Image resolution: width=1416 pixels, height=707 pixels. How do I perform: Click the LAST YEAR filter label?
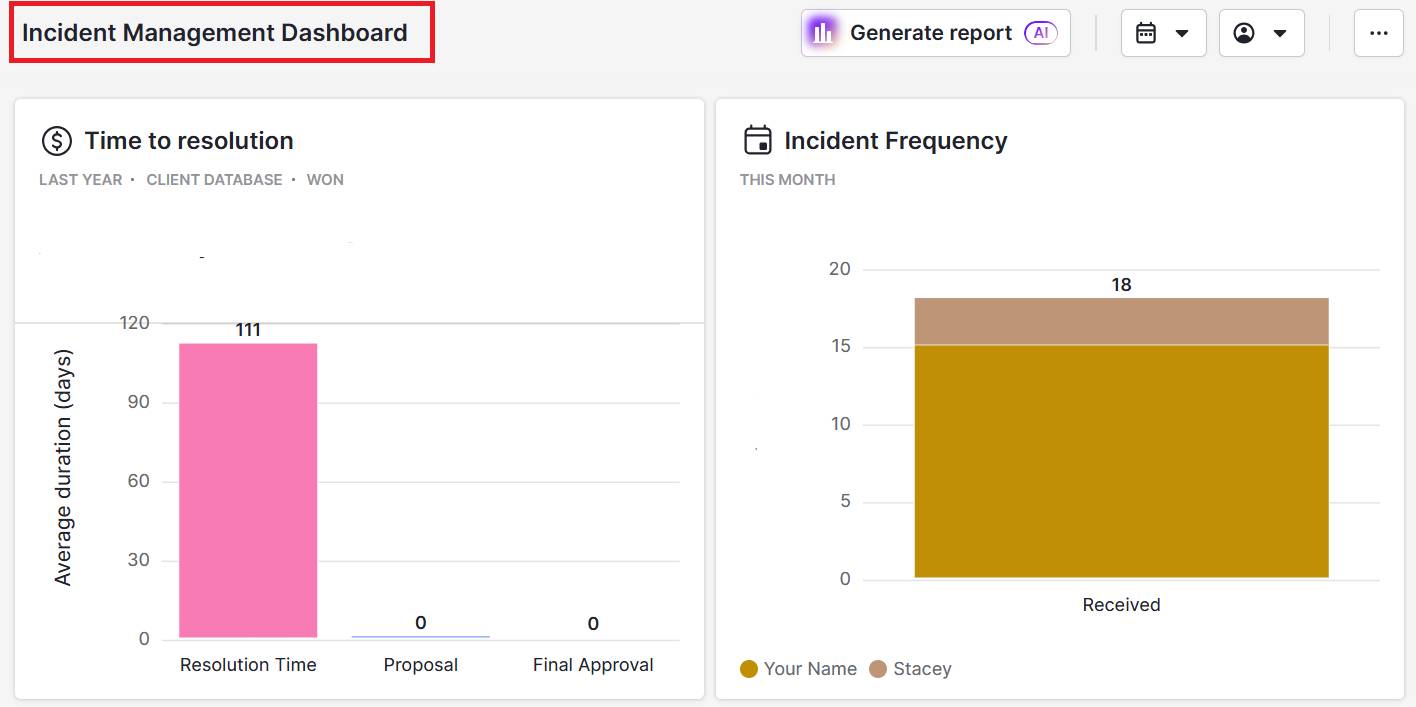(x=80, y=179)
